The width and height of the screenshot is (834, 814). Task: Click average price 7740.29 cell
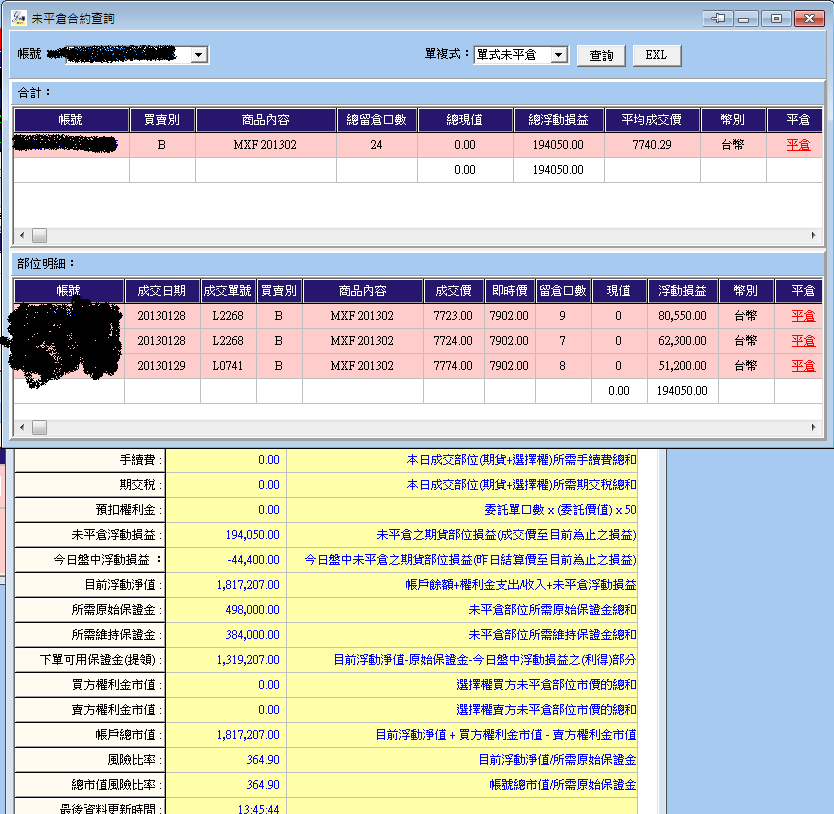point(652,145)
